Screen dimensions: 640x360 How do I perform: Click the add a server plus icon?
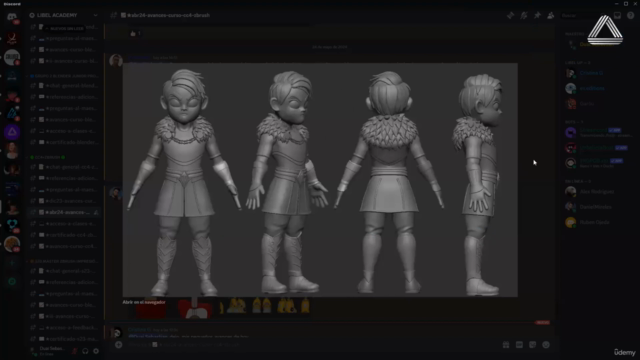click(12, 263)
